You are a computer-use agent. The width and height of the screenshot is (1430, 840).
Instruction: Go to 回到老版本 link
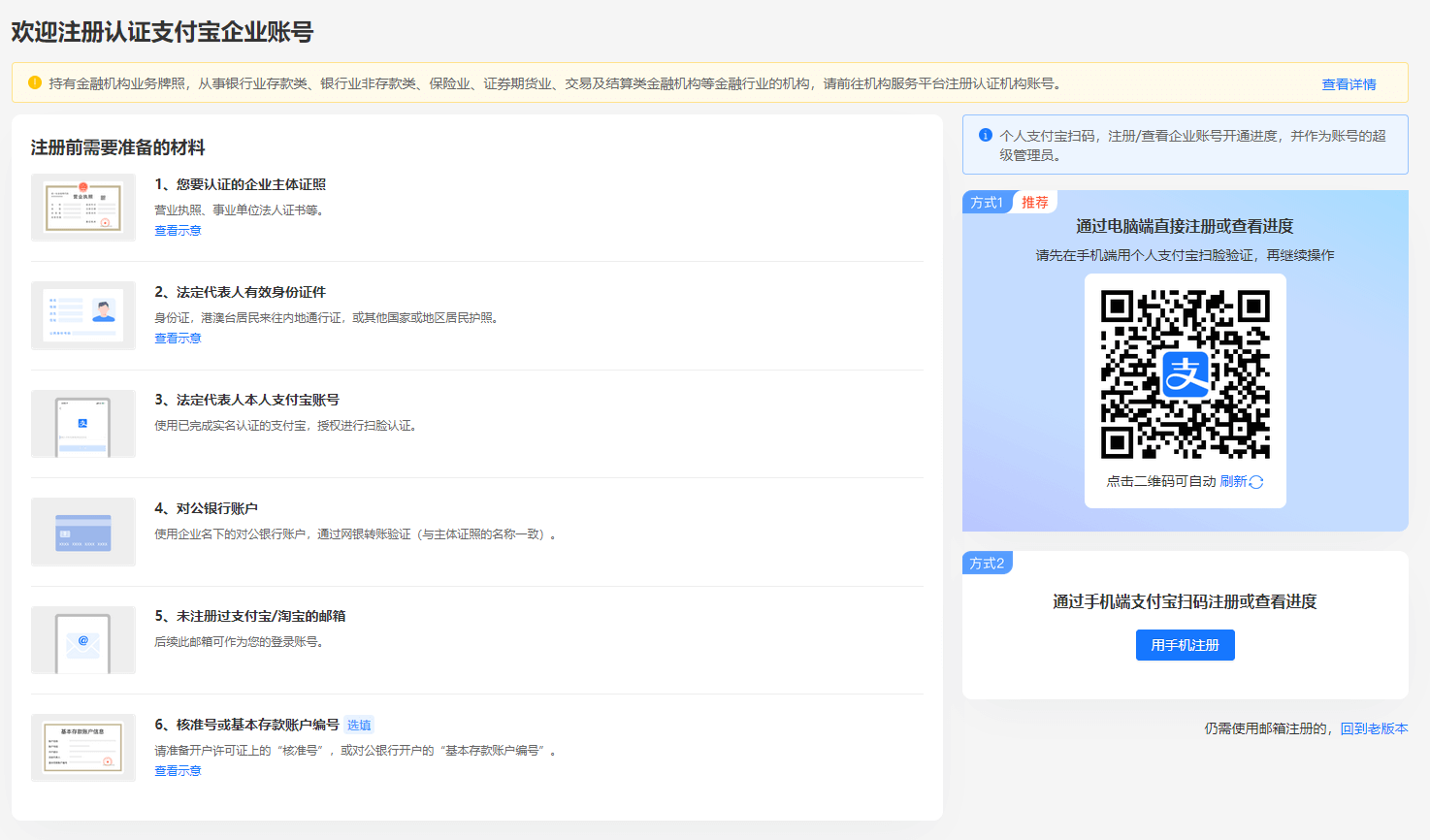(x=1374, y=728)
